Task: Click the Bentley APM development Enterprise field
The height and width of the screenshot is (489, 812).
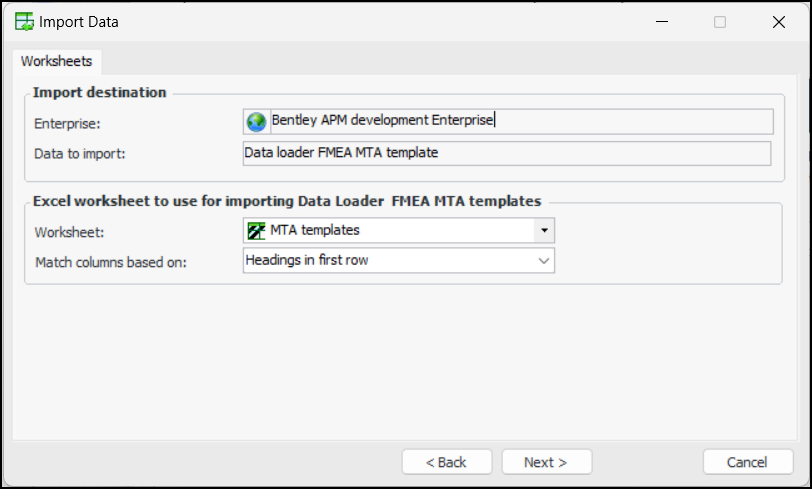Action: tap(510, 121)
